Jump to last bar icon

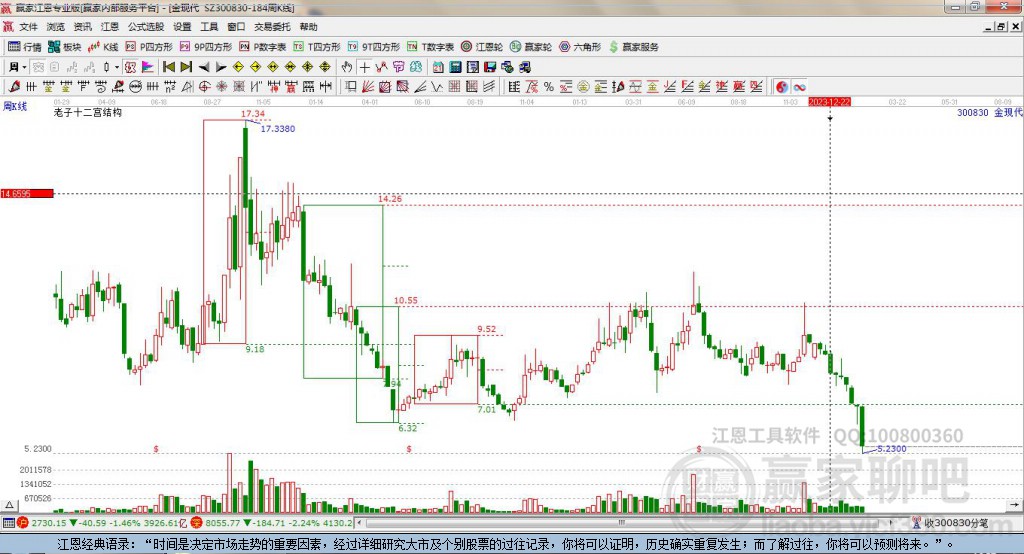186,67
